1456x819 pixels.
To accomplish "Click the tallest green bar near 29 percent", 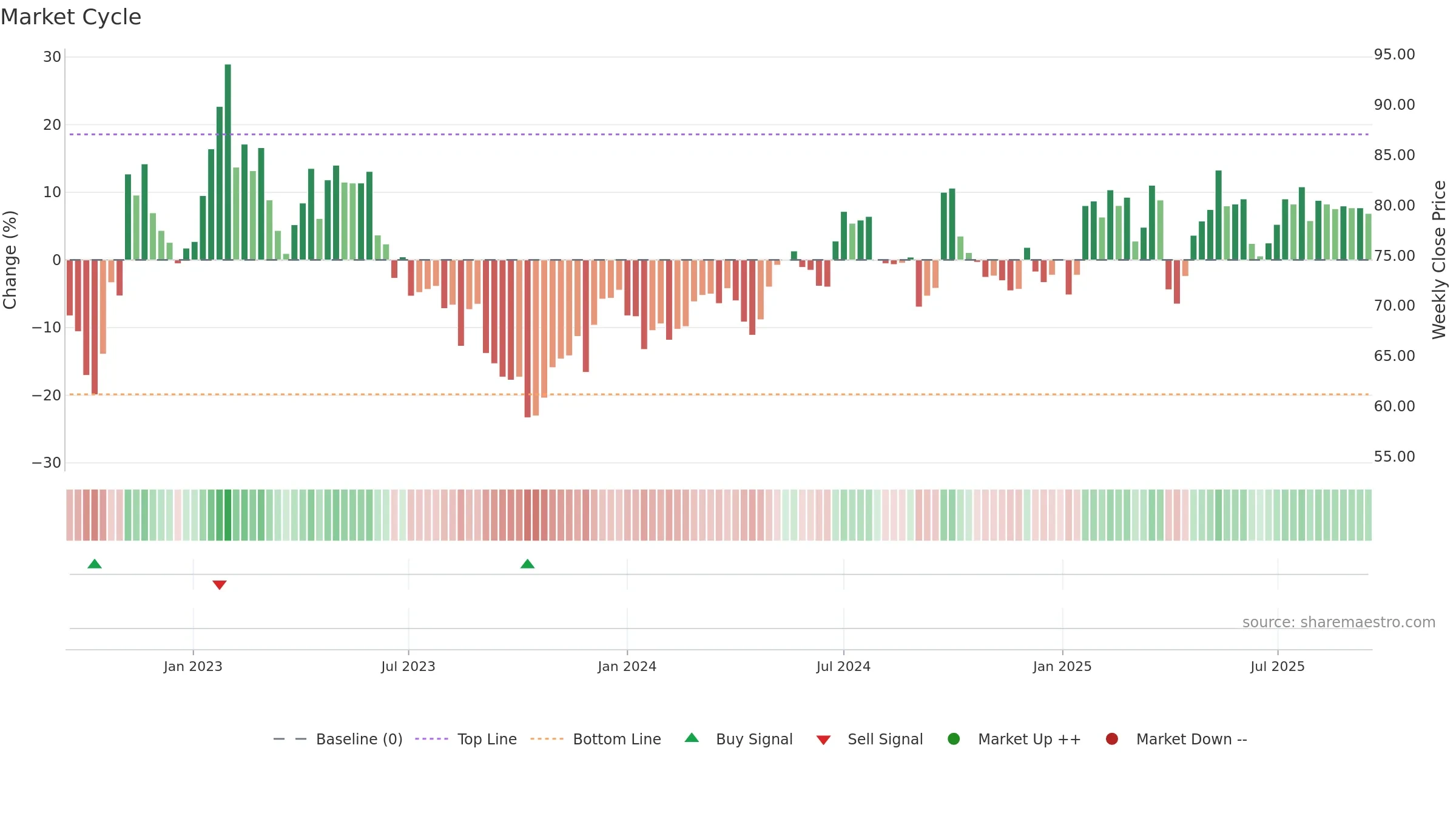I will coord(228,162).
